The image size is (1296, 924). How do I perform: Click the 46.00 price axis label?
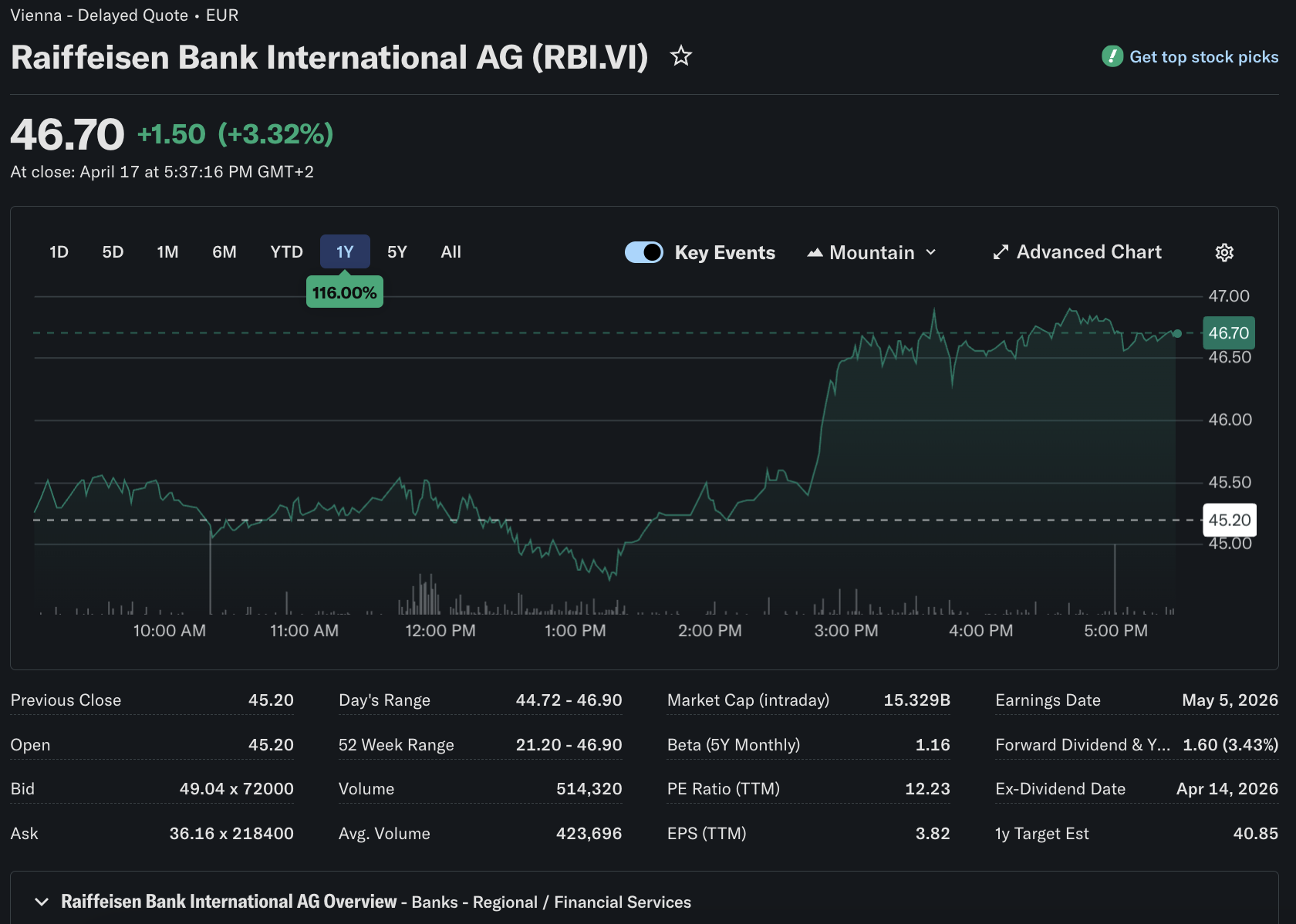1230,420
